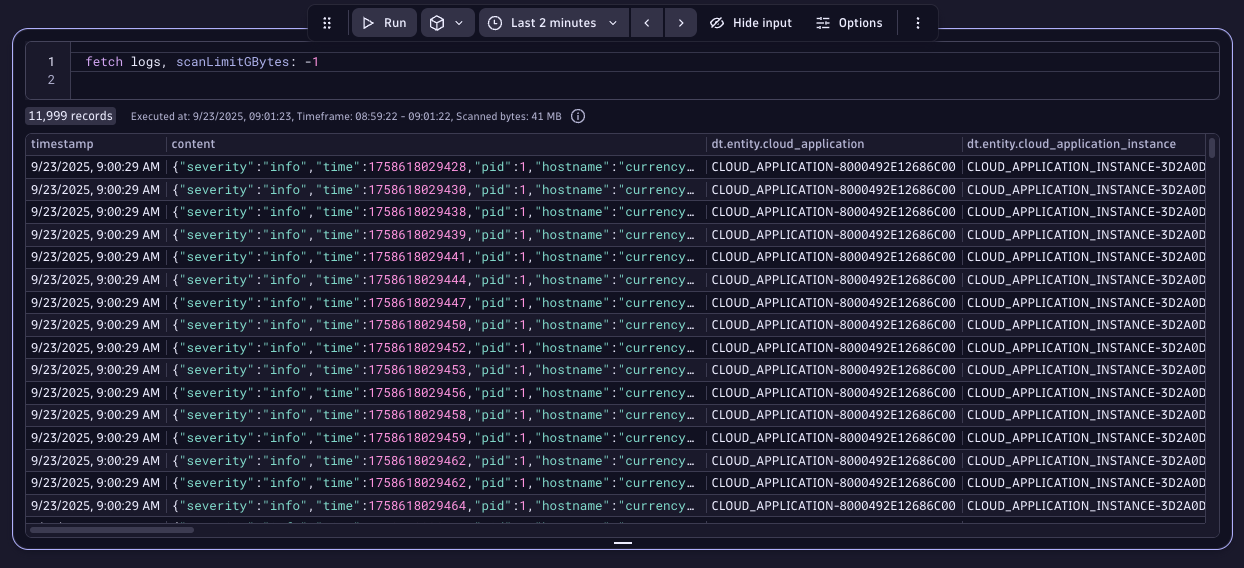Click the vertical scrollbar of results table
The width and height of the screenshot is (1244, 568).
click(1212, 148)
